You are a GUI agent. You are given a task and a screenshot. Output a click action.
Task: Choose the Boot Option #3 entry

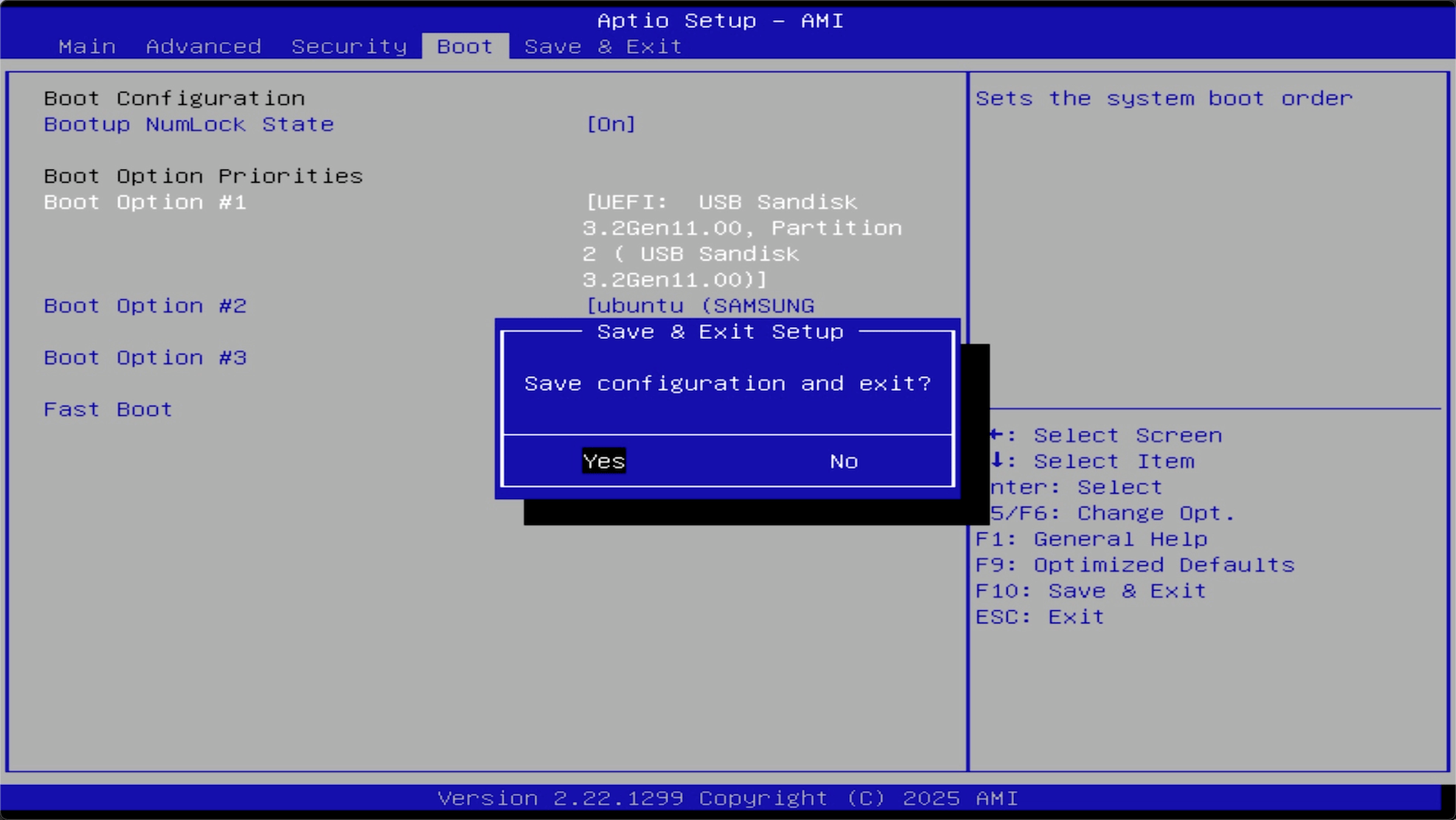[145, 358]
